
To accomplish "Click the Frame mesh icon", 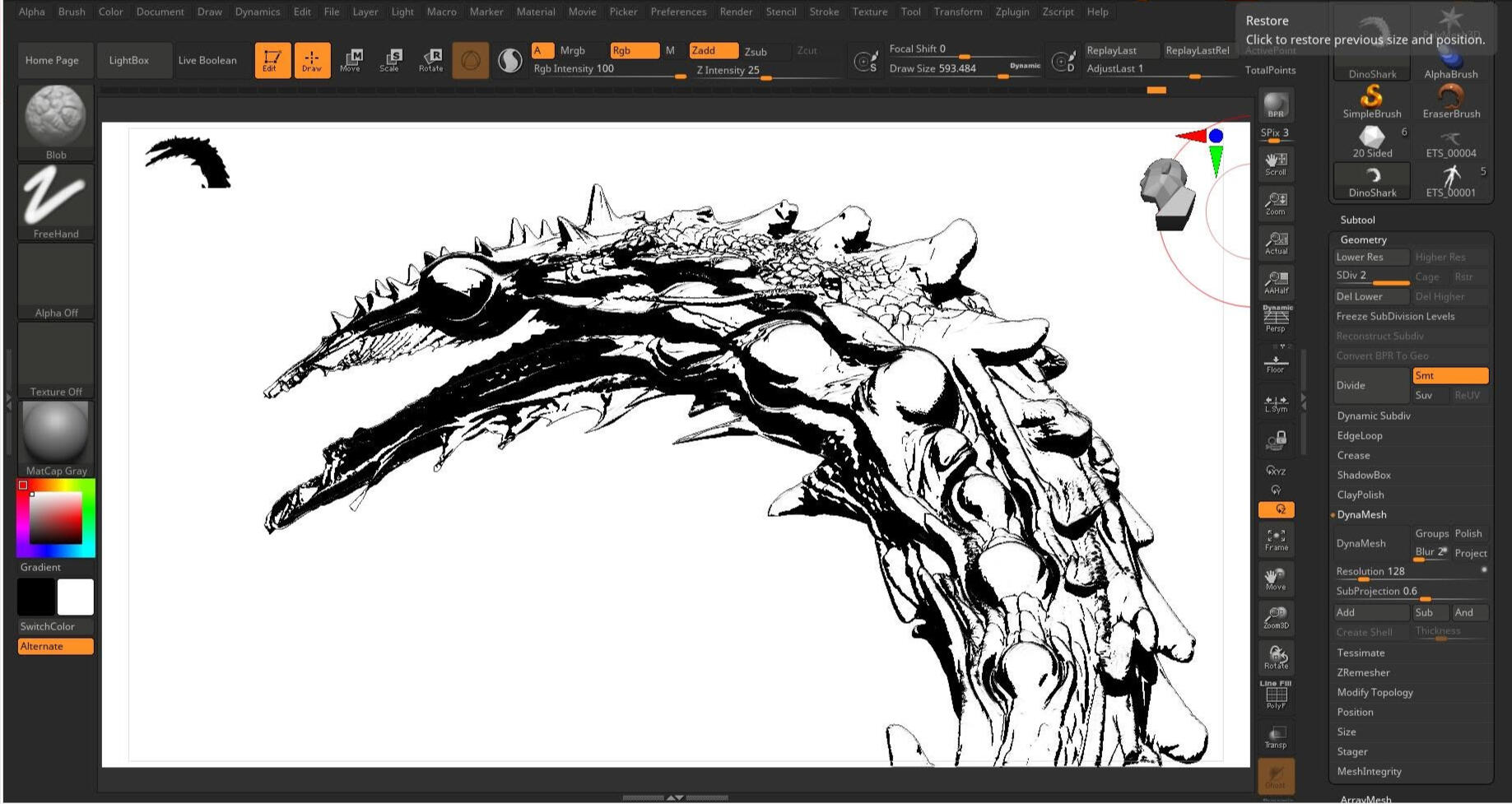I will 1276,539.
